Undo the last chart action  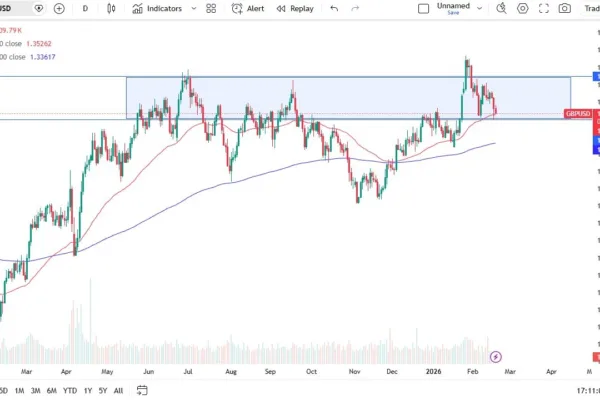(334, 8)
